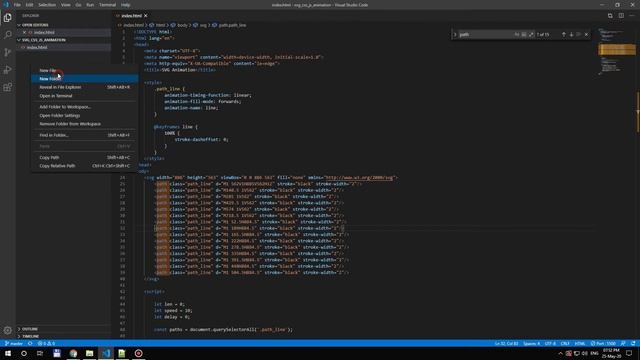Open the Search view in activity bar
This screenshot has height=360, width=640.
[x=7, y=35]
